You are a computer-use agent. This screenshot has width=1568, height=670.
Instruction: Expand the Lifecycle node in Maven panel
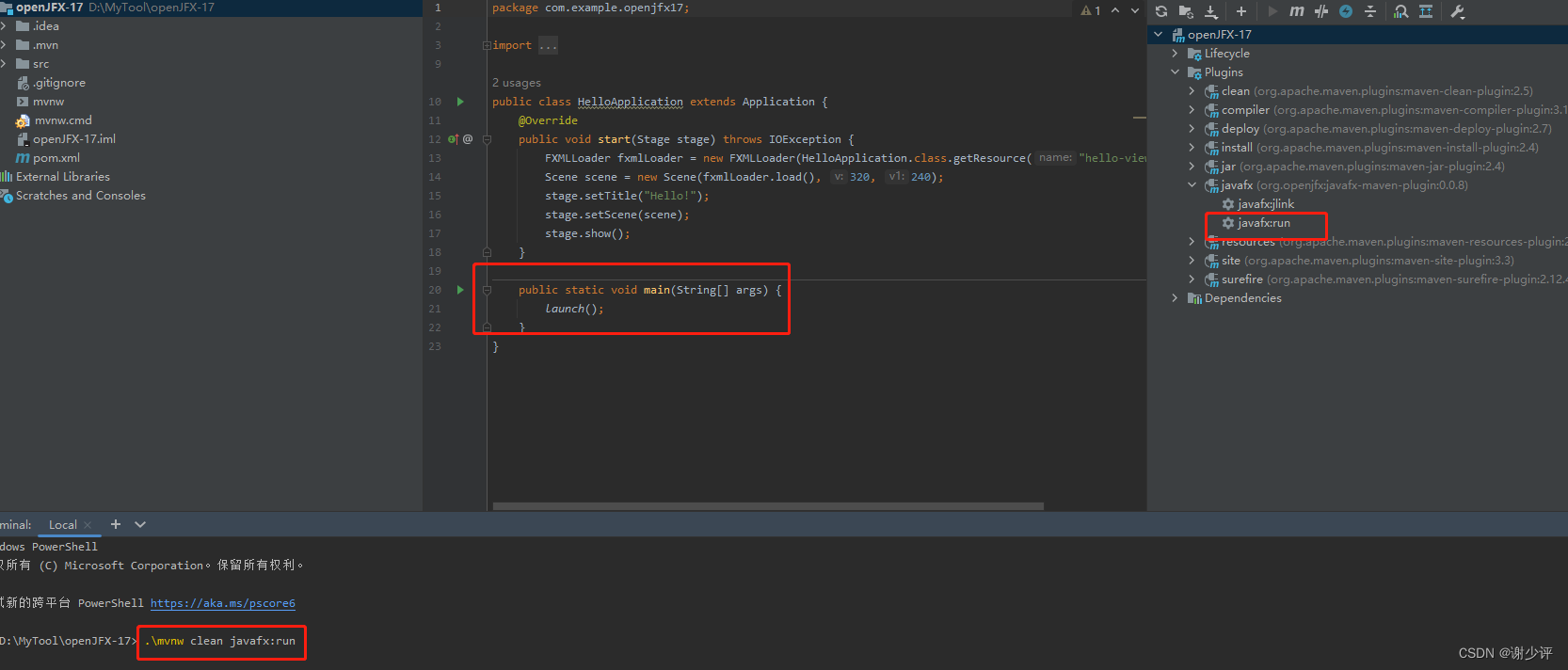[x=1175, y=54]
